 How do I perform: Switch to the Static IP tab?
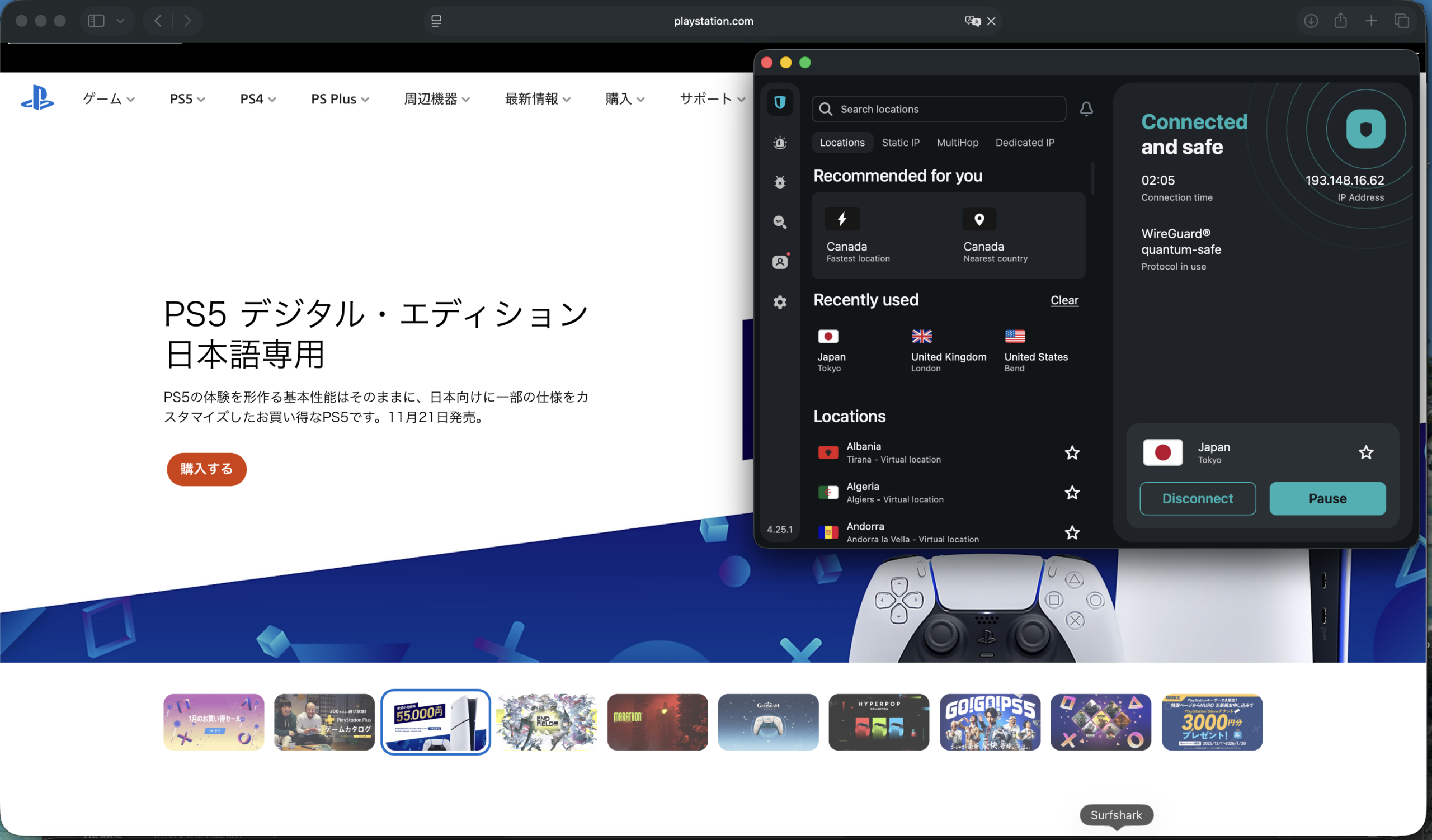[x=900, y=143]
